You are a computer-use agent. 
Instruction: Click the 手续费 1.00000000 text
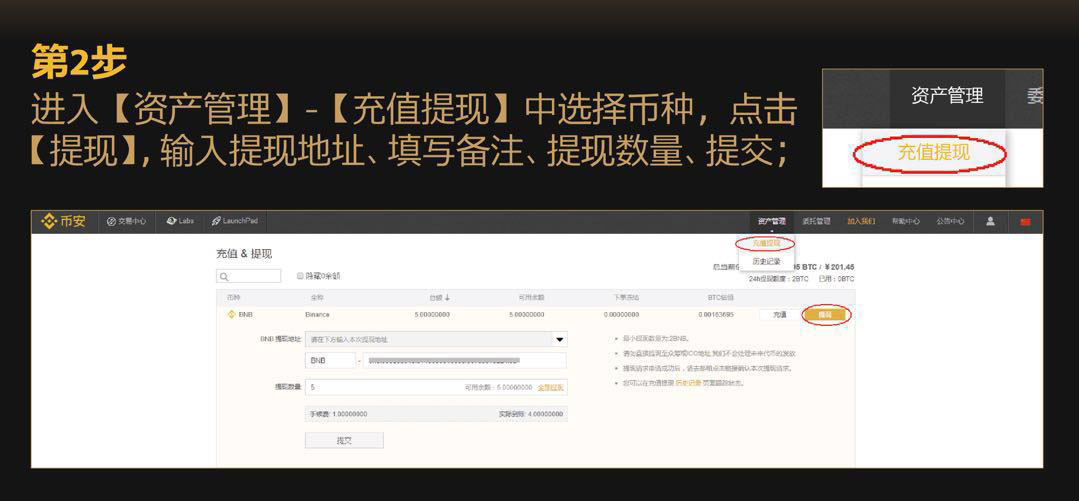pyautogui.click(x=339, y=414)
